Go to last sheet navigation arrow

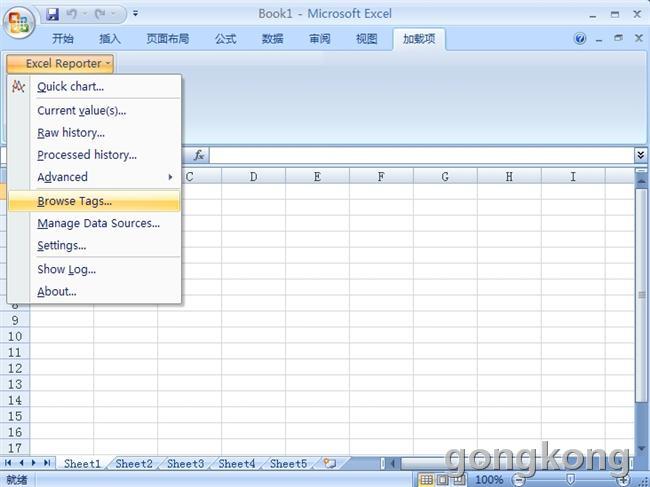coord(47,463)
